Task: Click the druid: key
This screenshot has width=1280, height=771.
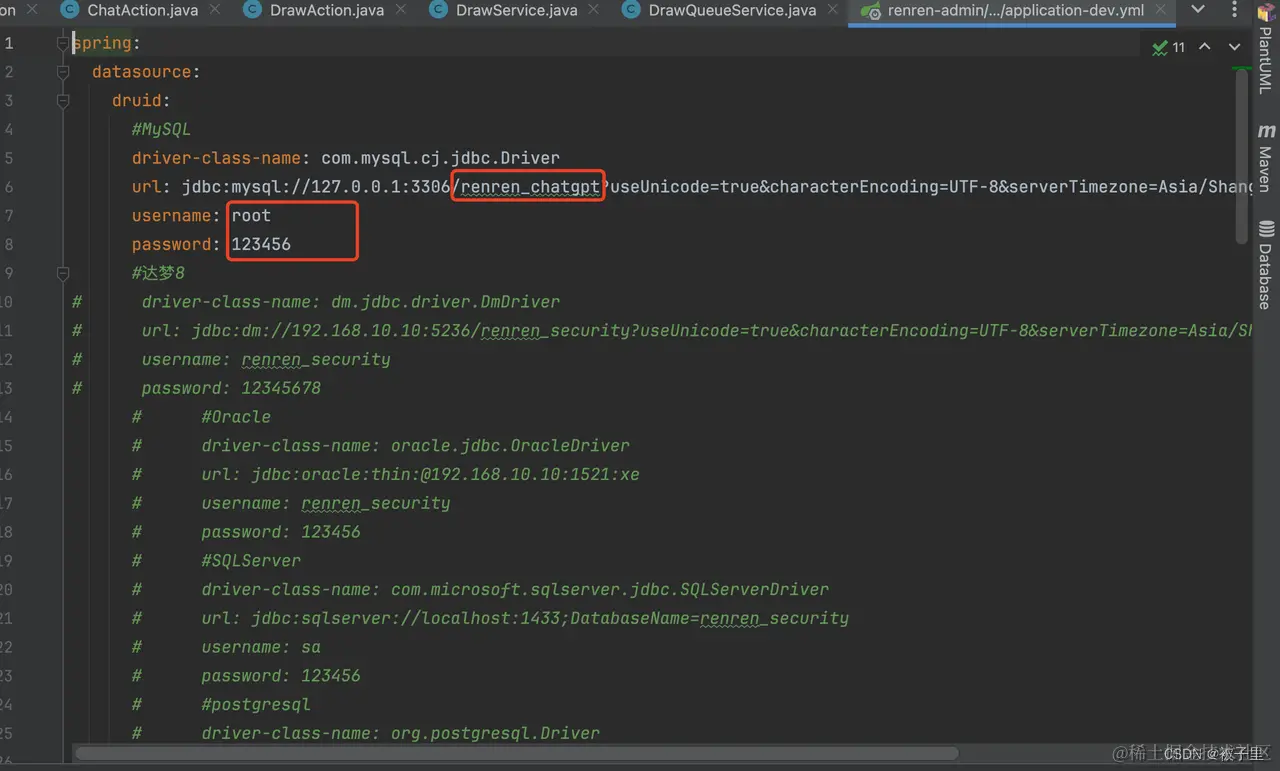Action: [141, 101]
